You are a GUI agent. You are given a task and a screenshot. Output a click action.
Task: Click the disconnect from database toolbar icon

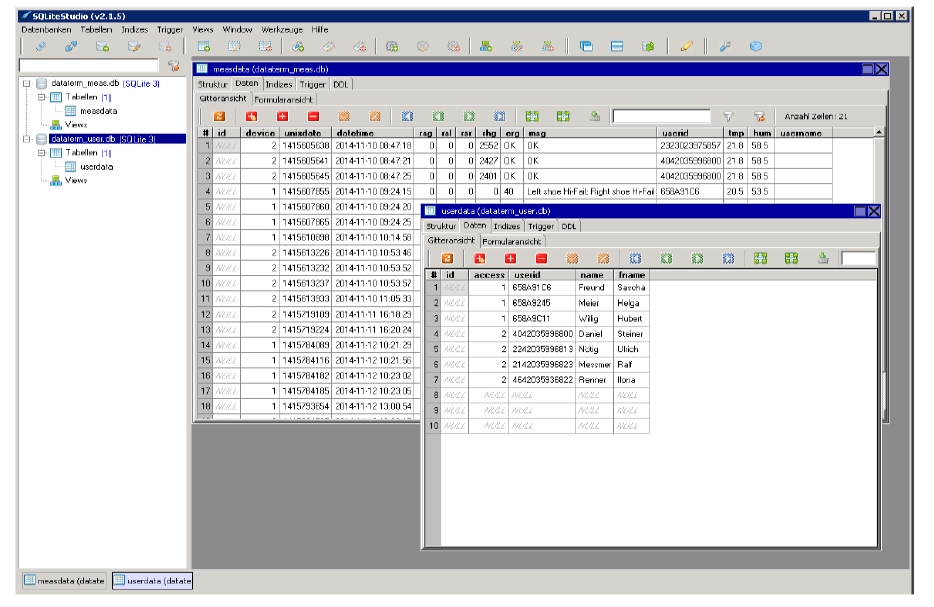click(71, 46)
